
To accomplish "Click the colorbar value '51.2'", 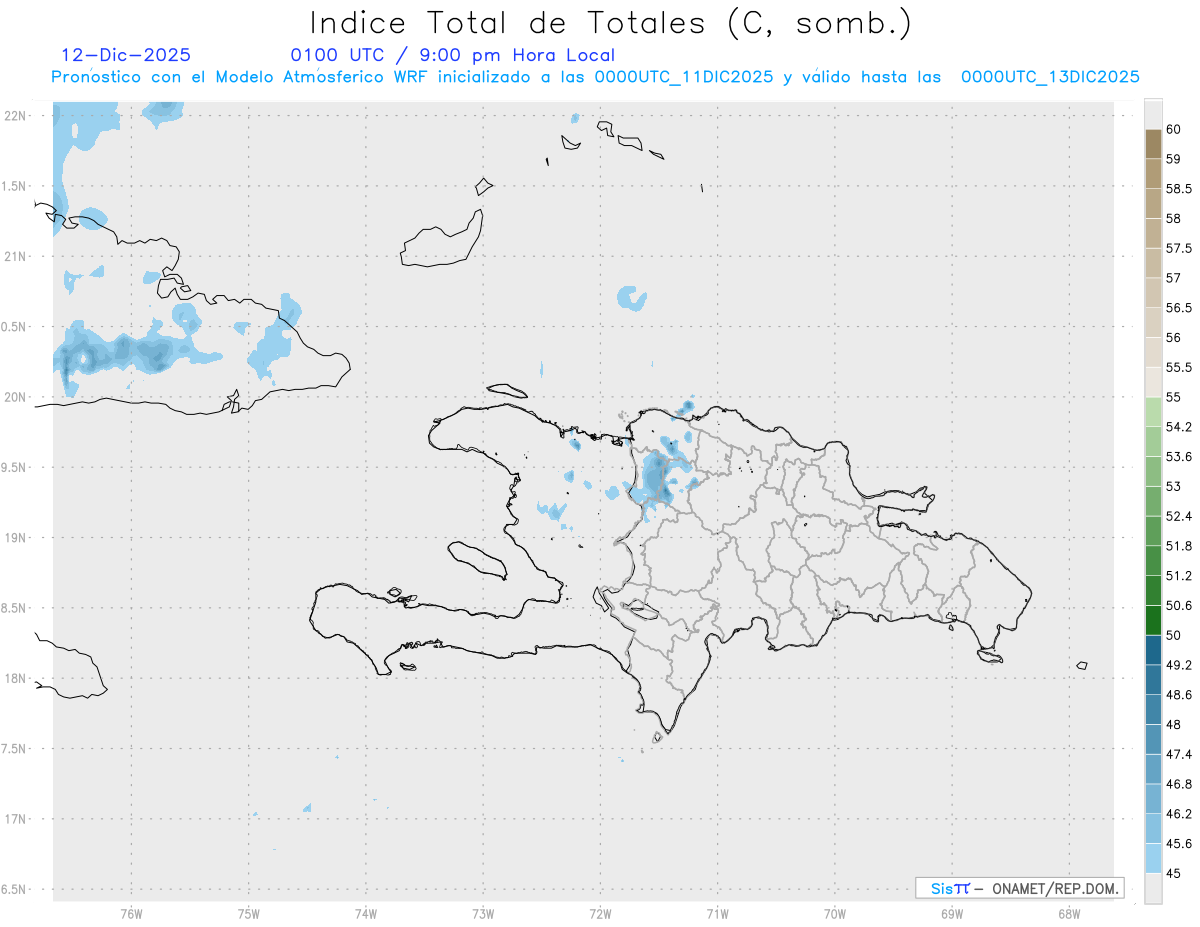I will point(1179,576).
